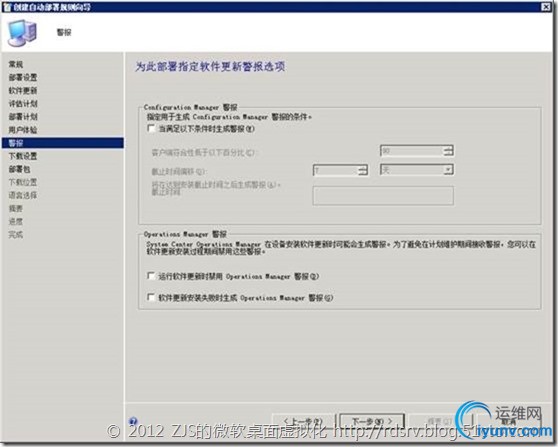
Task: Click the 'Operations Manager 警报' group label
Action: point(185,234)
